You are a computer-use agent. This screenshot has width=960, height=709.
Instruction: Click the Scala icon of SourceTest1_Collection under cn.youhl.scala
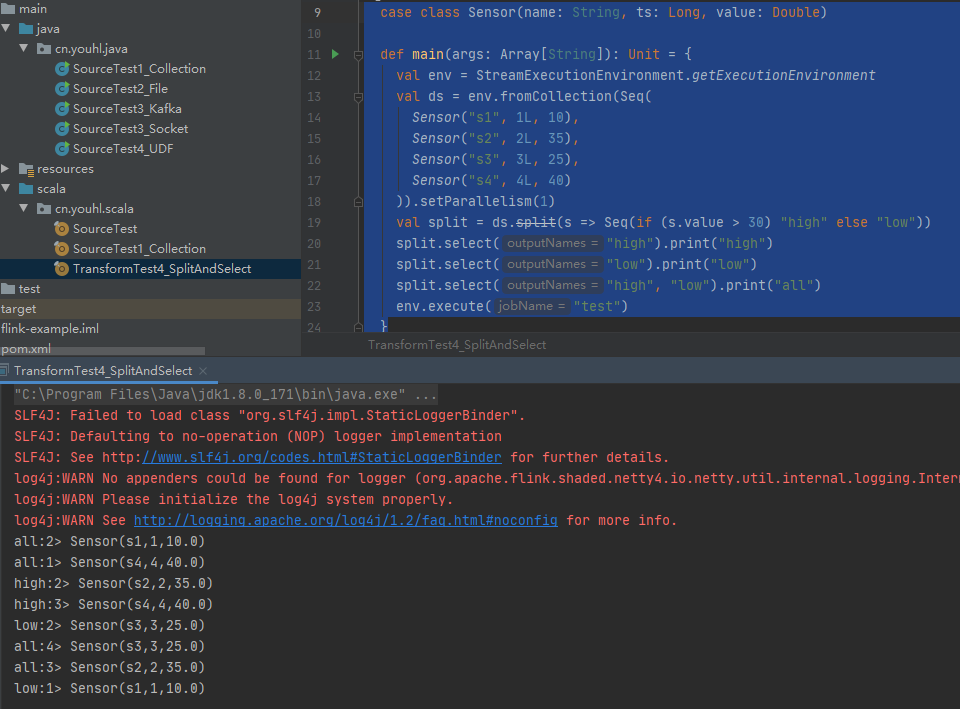[61, 249]
